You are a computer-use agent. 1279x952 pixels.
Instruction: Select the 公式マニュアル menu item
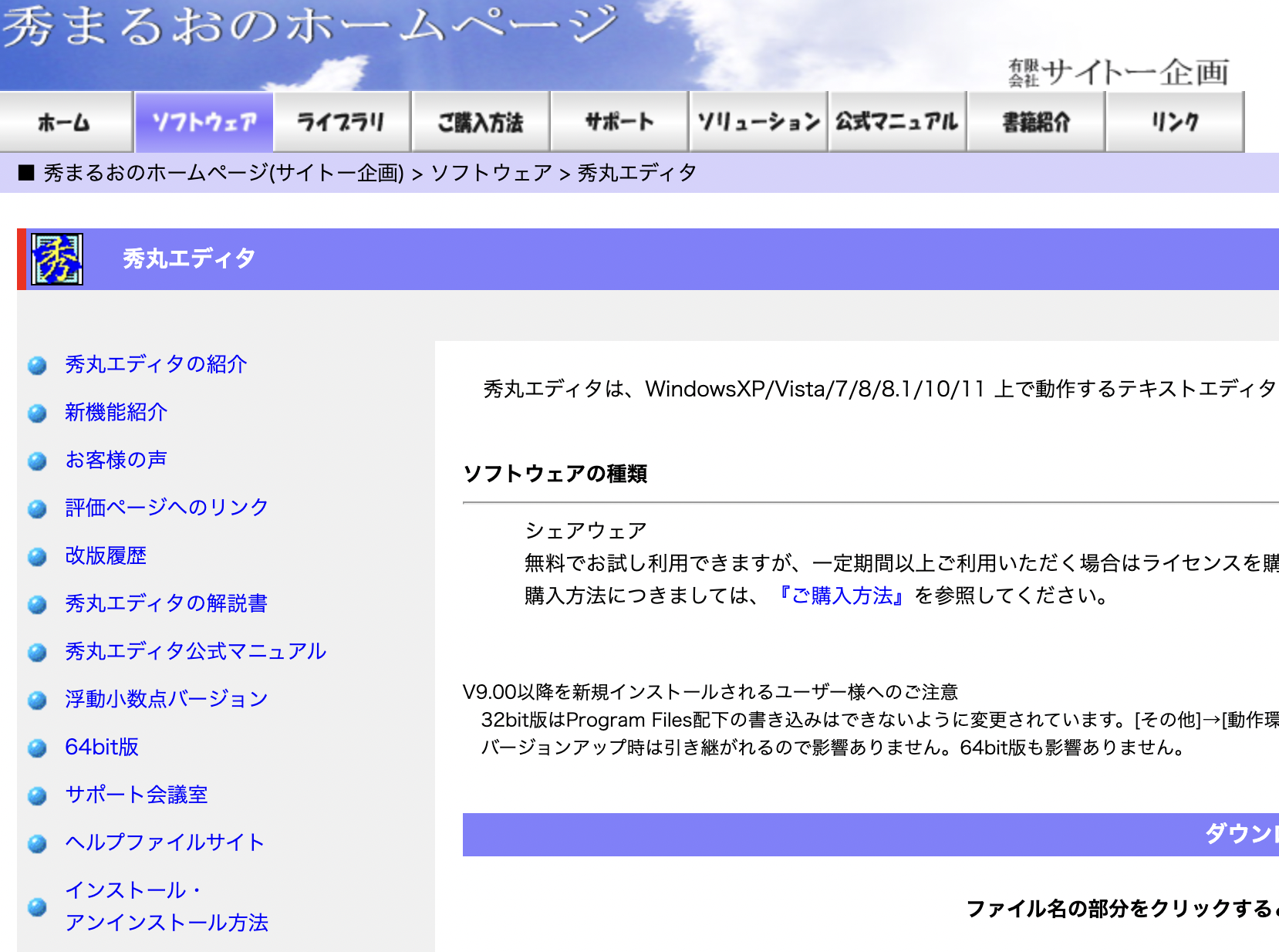(896, 120)
